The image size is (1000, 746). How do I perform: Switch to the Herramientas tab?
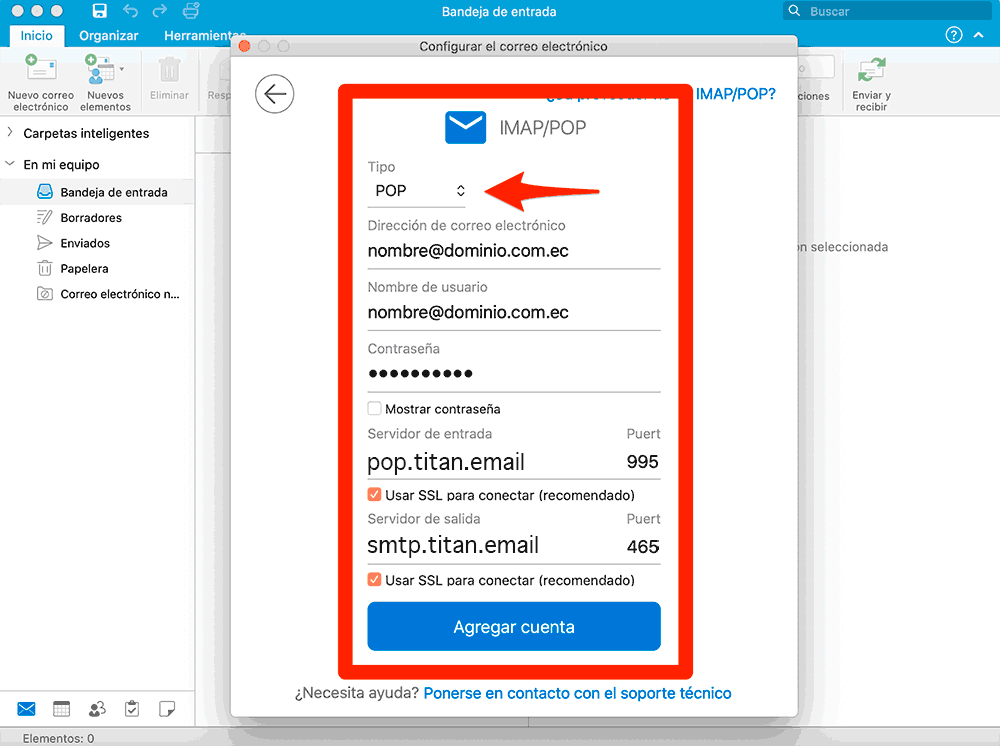point(204,36)
